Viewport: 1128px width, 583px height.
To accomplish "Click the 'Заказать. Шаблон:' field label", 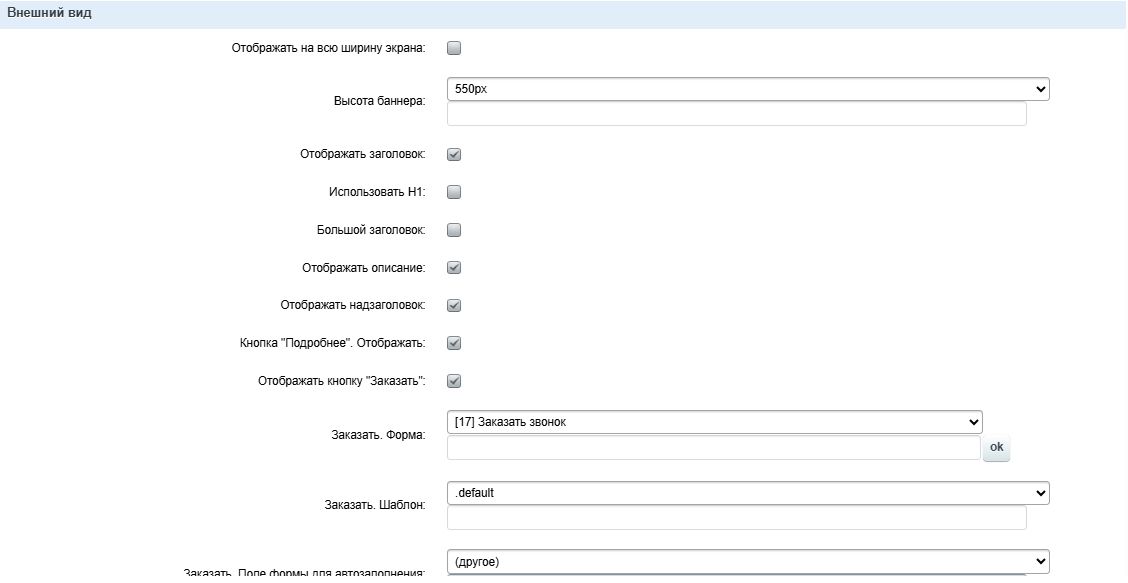I will click(x=375, y=505).
